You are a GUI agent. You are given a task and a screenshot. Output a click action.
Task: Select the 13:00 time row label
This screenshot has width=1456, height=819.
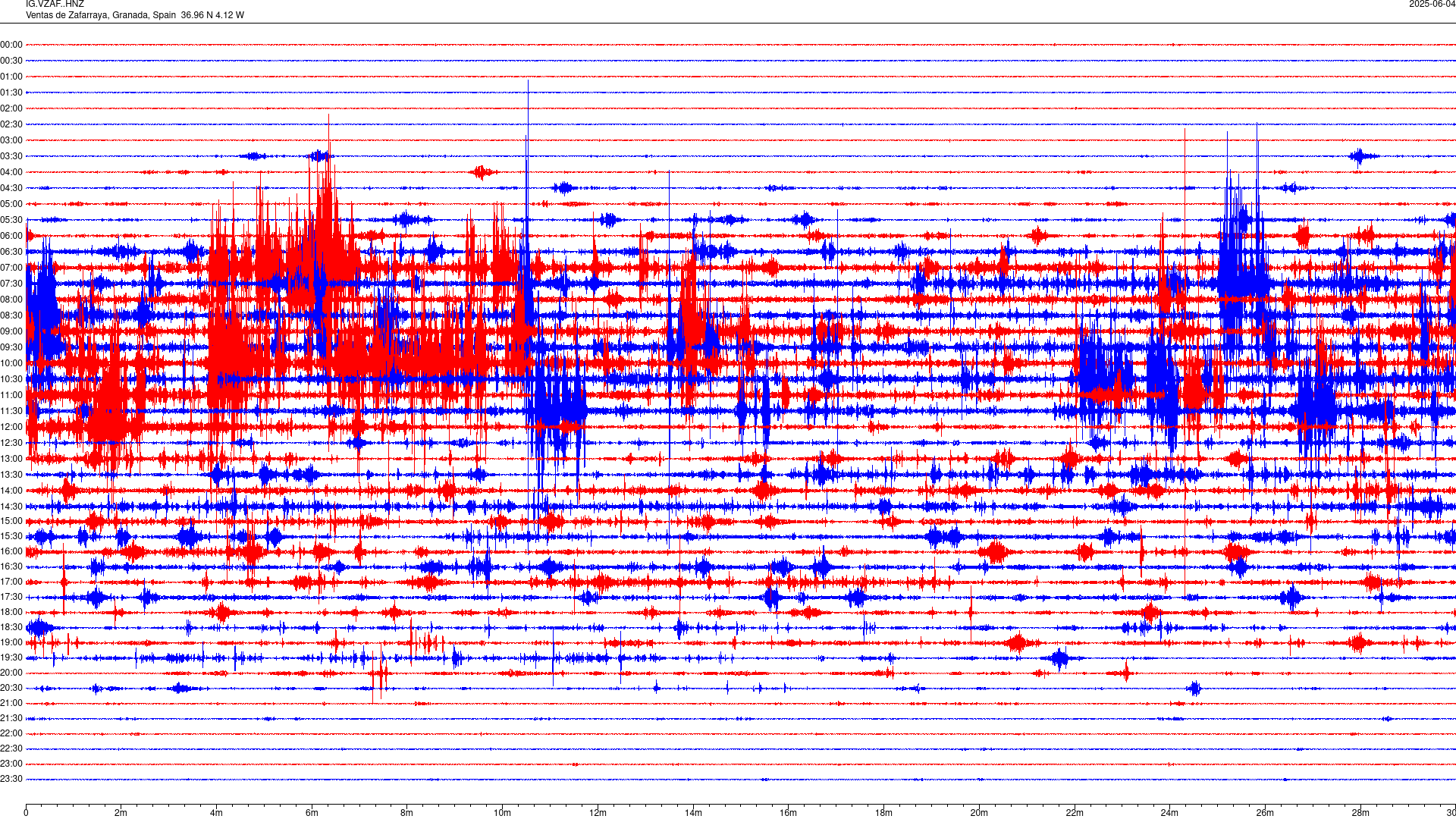coord(11,459)
